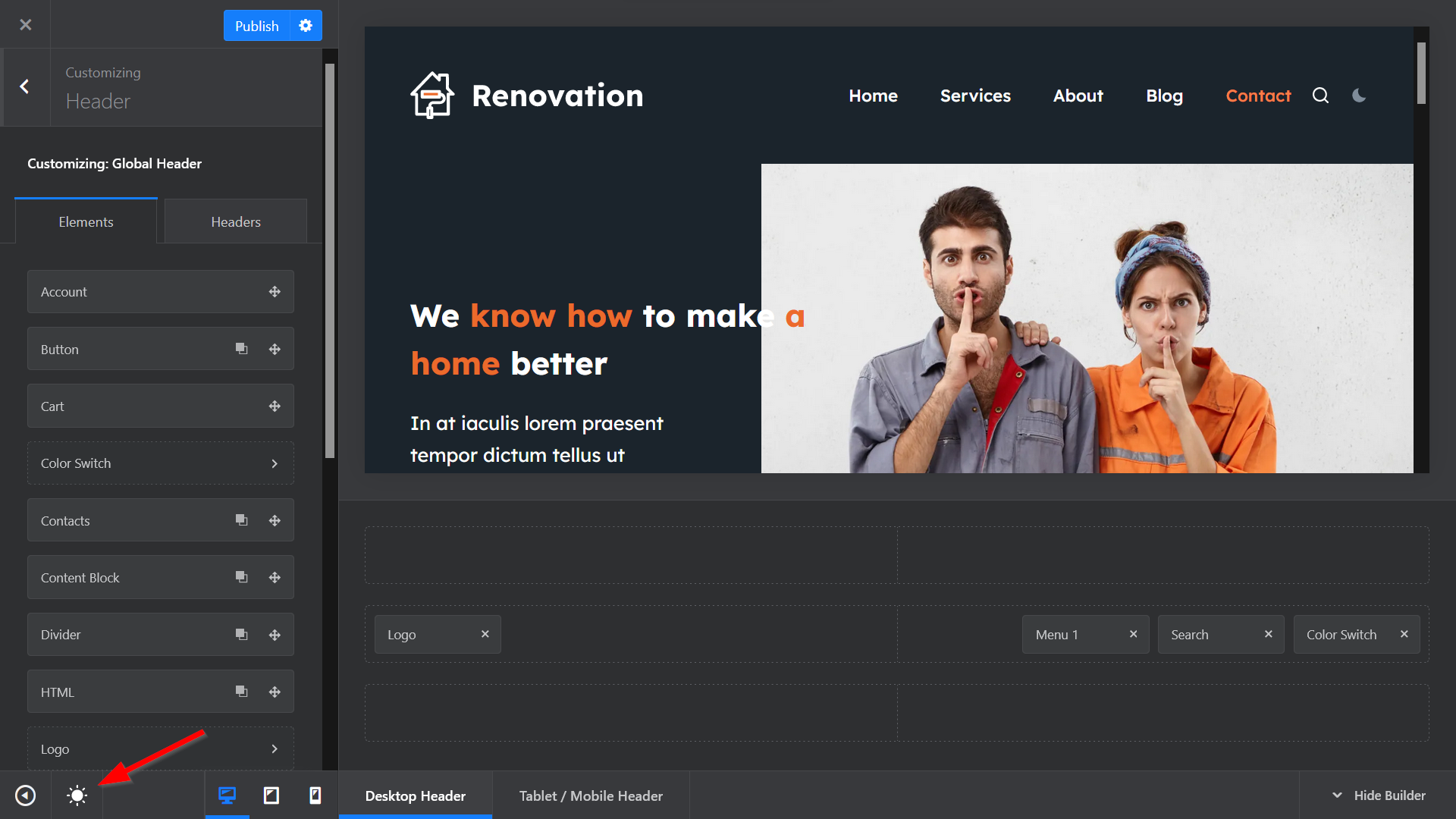Click the duplicate icon on HTML element

click(241, 692)
